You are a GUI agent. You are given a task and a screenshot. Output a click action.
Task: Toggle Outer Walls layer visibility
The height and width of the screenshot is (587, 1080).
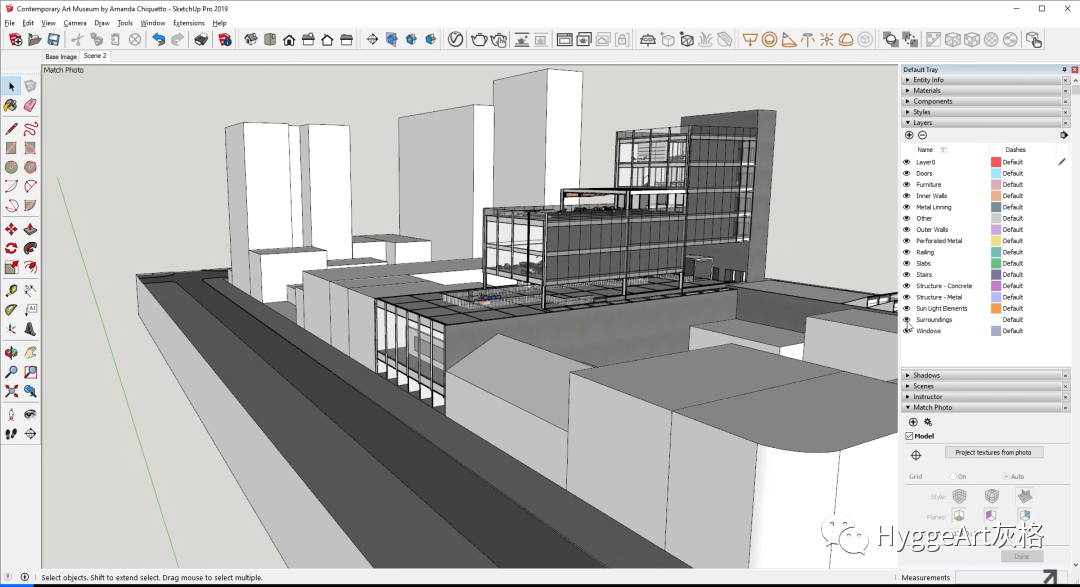(906, 229)
